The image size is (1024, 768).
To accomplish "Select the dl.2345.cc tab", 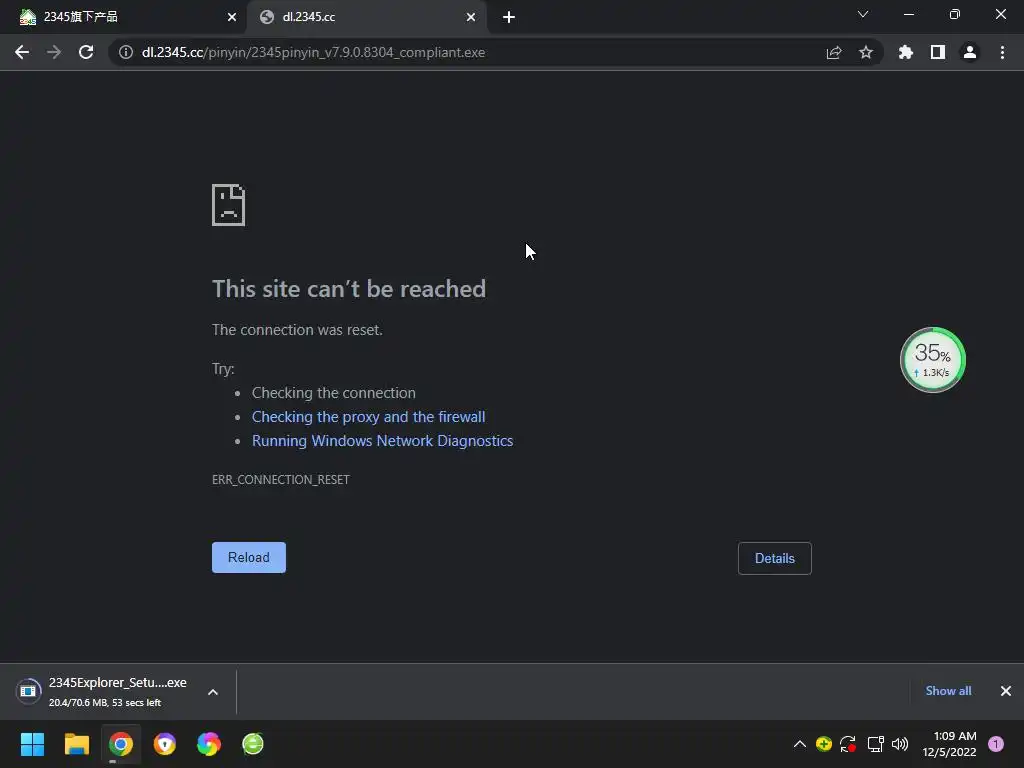I will 366,17.
